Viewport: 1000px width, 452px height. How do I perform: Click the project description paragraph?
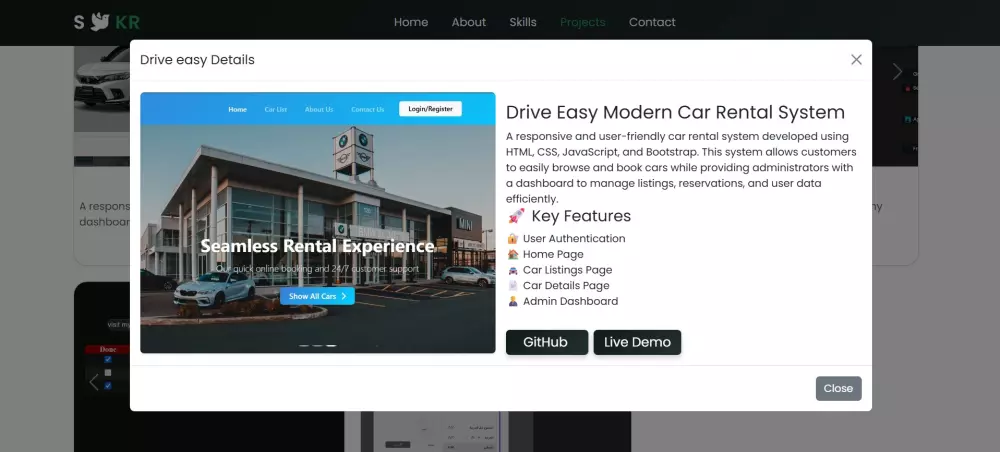point(681,168)
